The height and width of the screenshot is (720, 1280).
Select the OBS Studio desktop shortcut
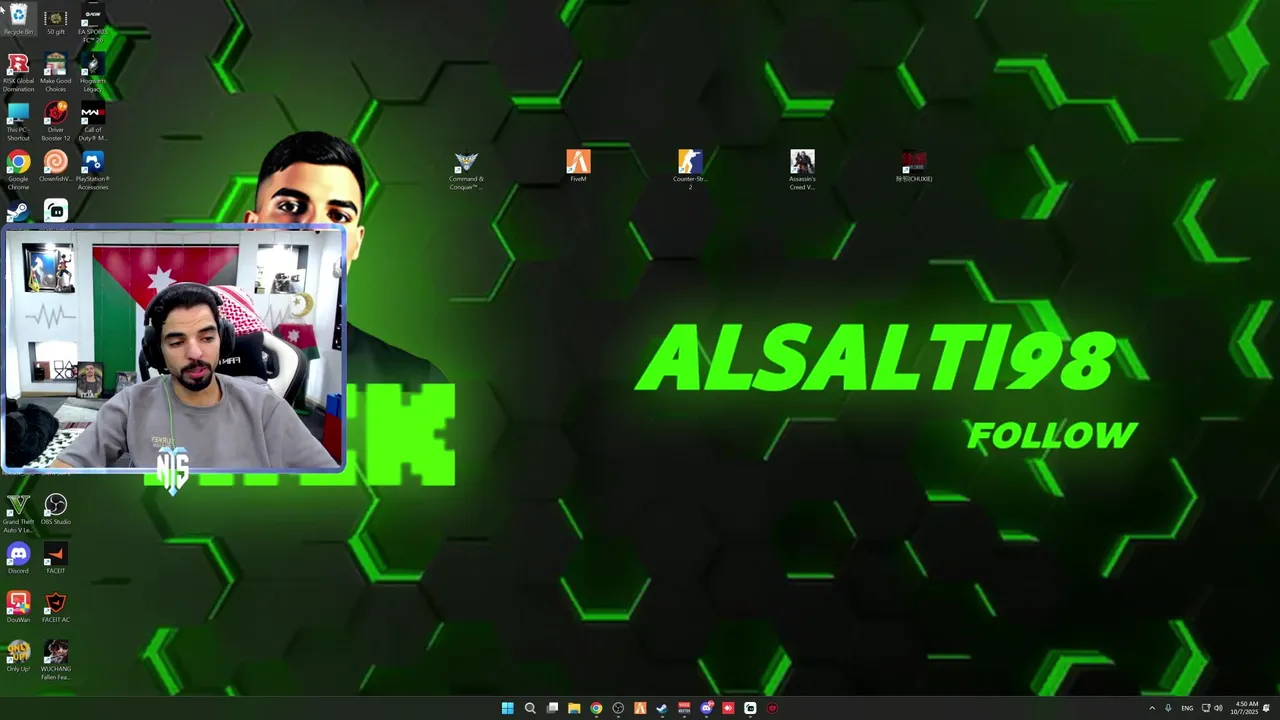coord(56,510)
